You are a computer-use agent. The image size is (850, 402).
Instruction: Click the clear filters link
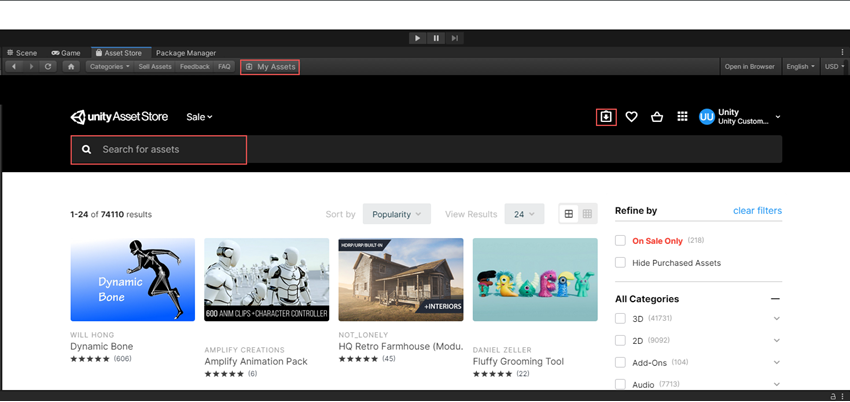click(x=757, y=211)
